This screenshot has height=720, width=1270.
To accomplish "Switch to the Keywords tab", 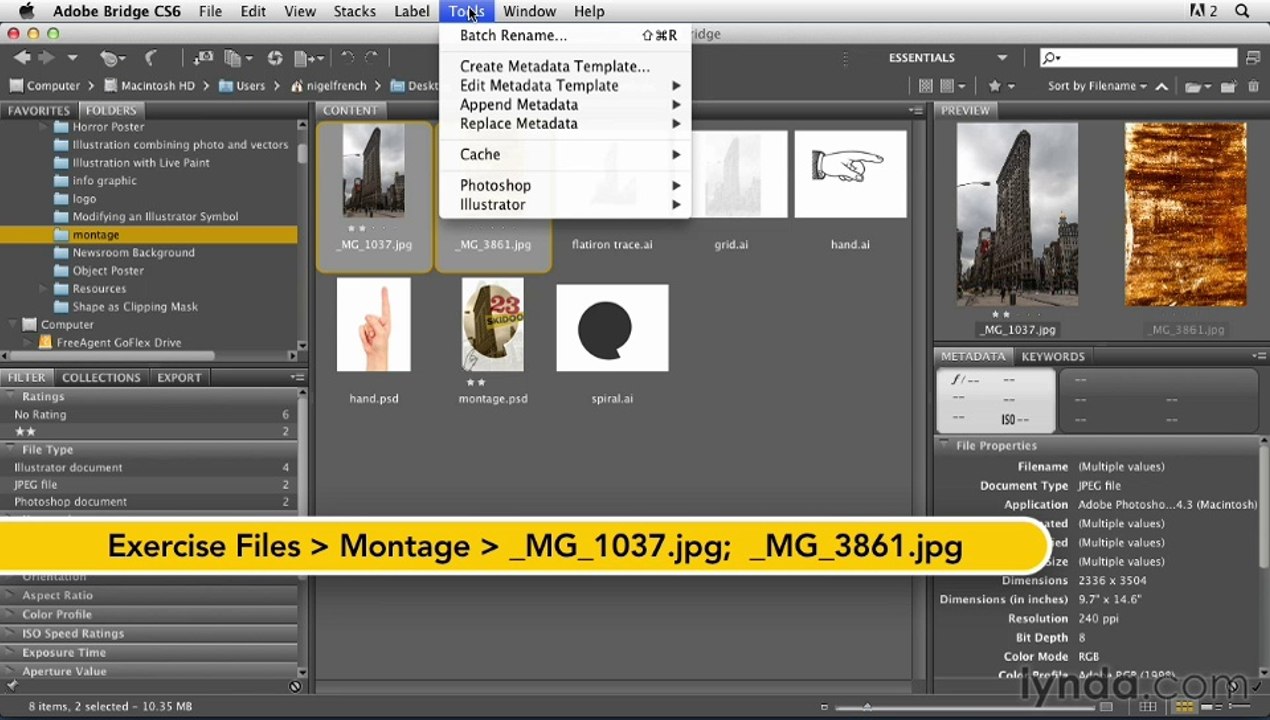I will tap(1052, 356).
